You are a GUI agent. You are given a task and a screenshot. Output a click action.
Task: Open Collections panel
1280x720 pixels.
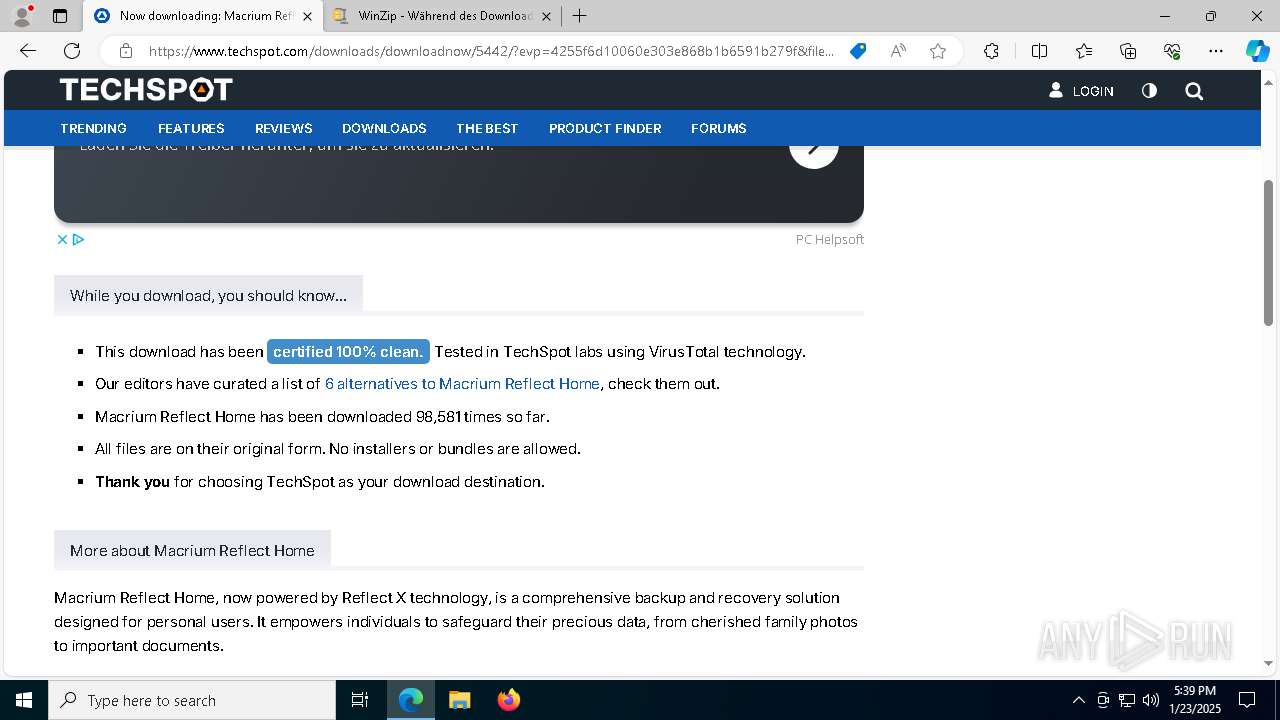pos(1128,51)
